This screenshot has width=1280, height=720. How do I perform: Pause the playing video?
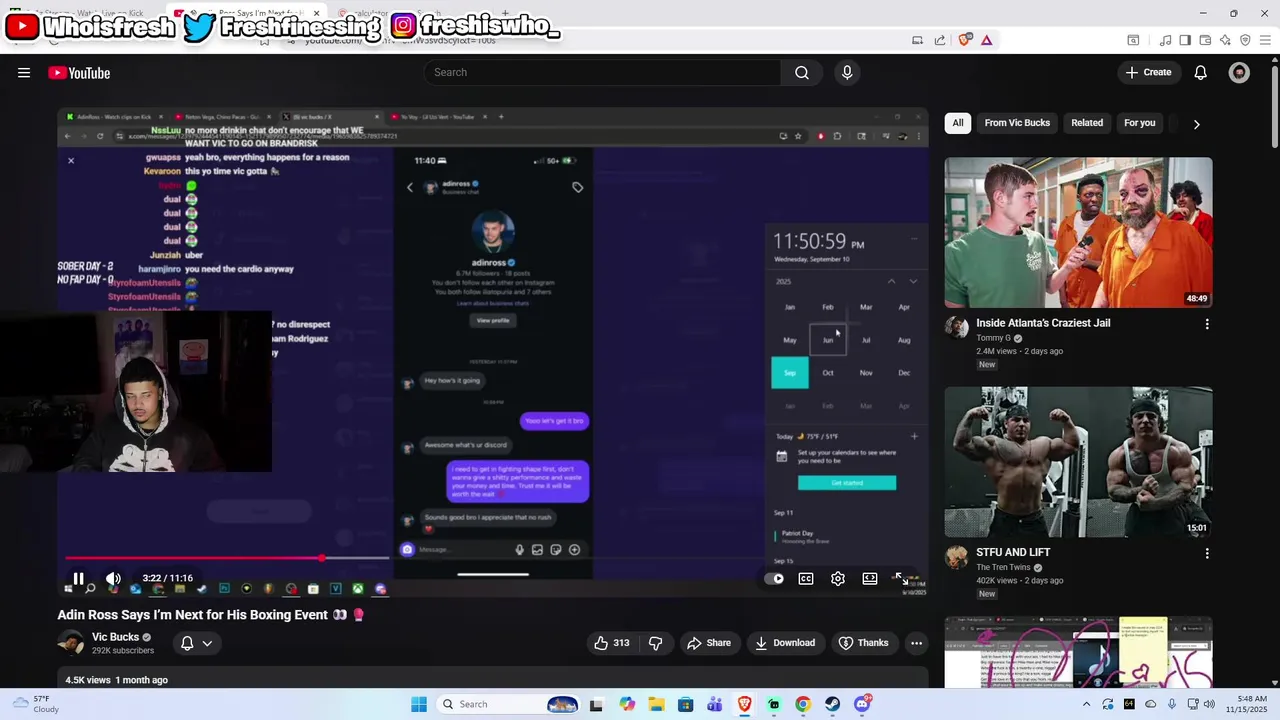pos(78,578)
